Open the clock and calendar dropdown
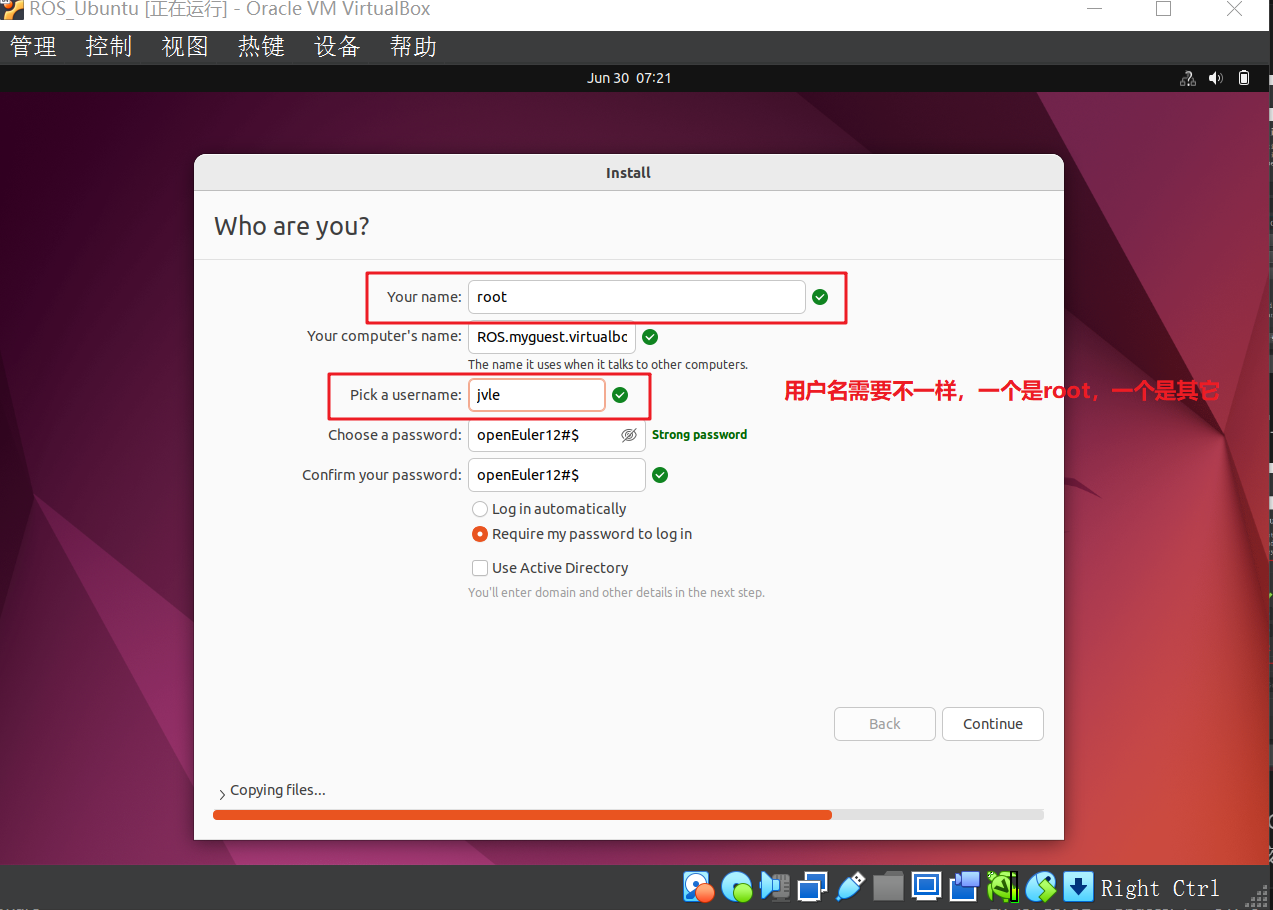This screenshot has width=1273, height=910. pyautogui.click(x=629, y=78)
